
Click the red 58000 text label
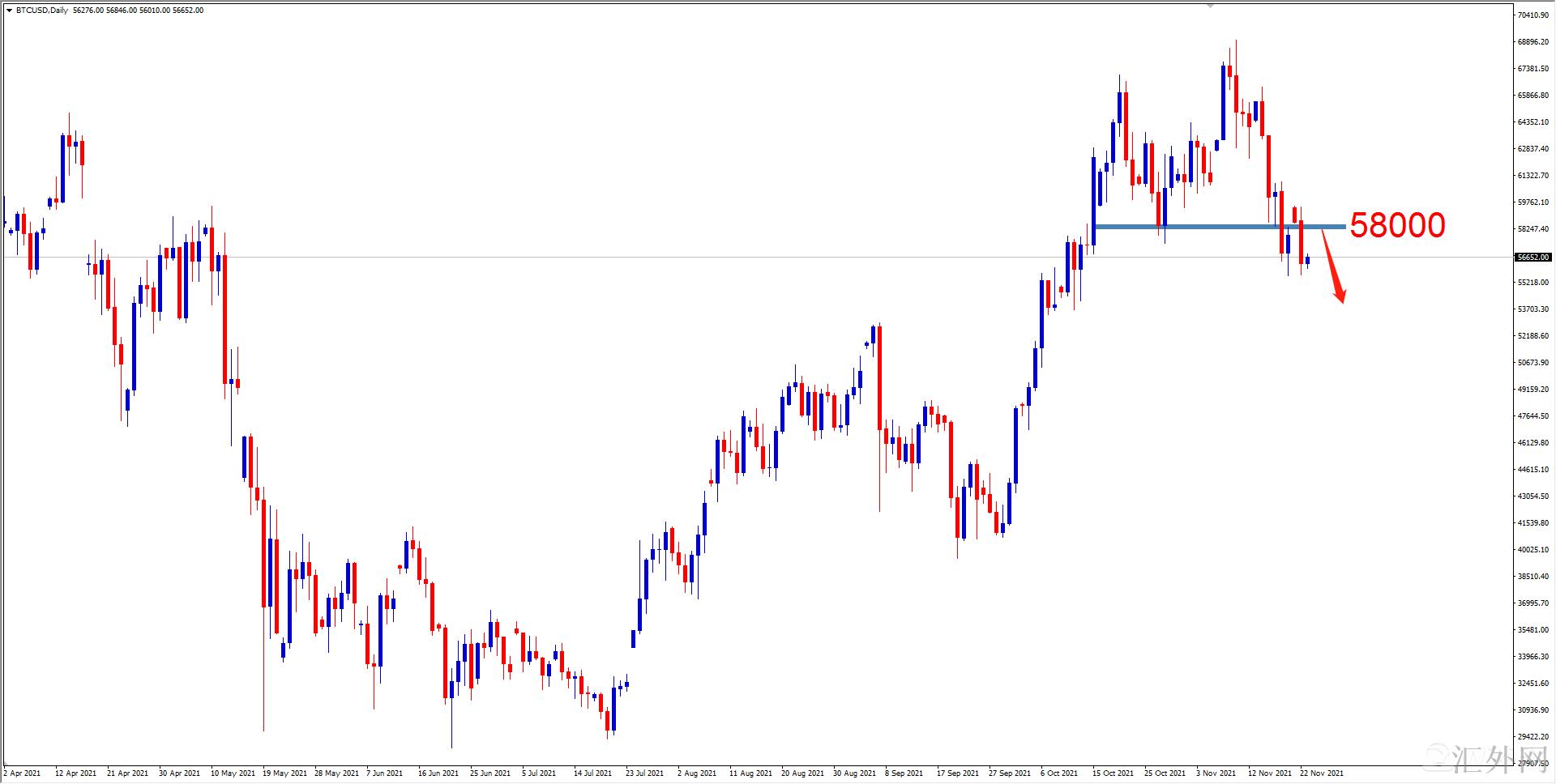pyautogui.click(x=1397, y=225)
